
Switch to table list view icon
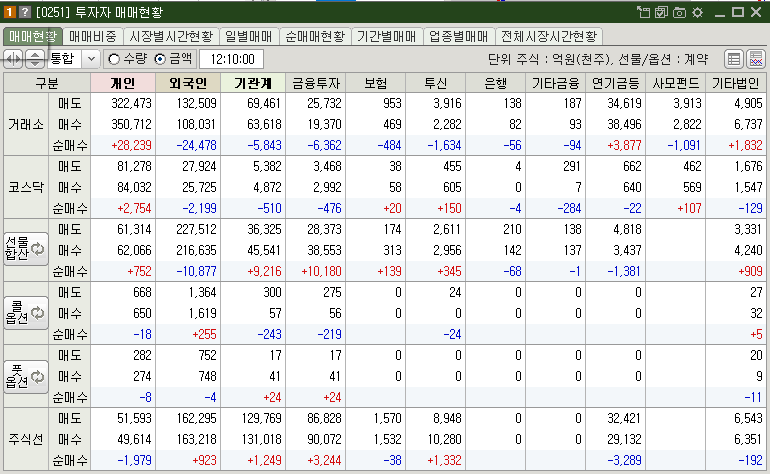[x=734, y=59]
